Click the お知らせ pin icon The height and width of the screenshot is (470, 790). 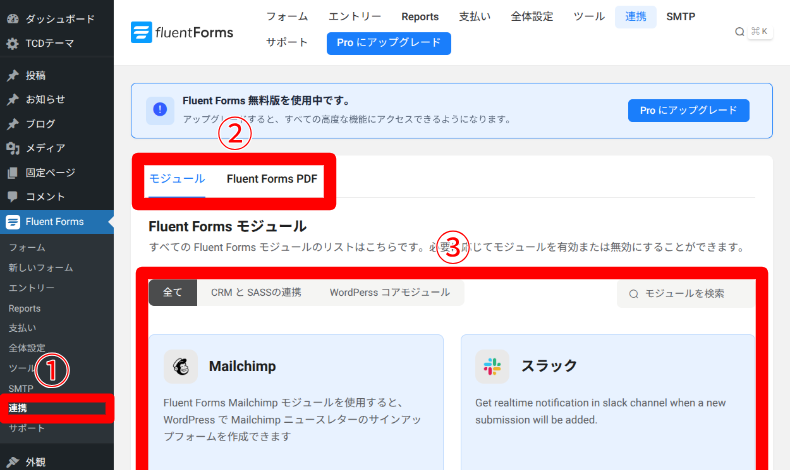(x=13, y=99)
